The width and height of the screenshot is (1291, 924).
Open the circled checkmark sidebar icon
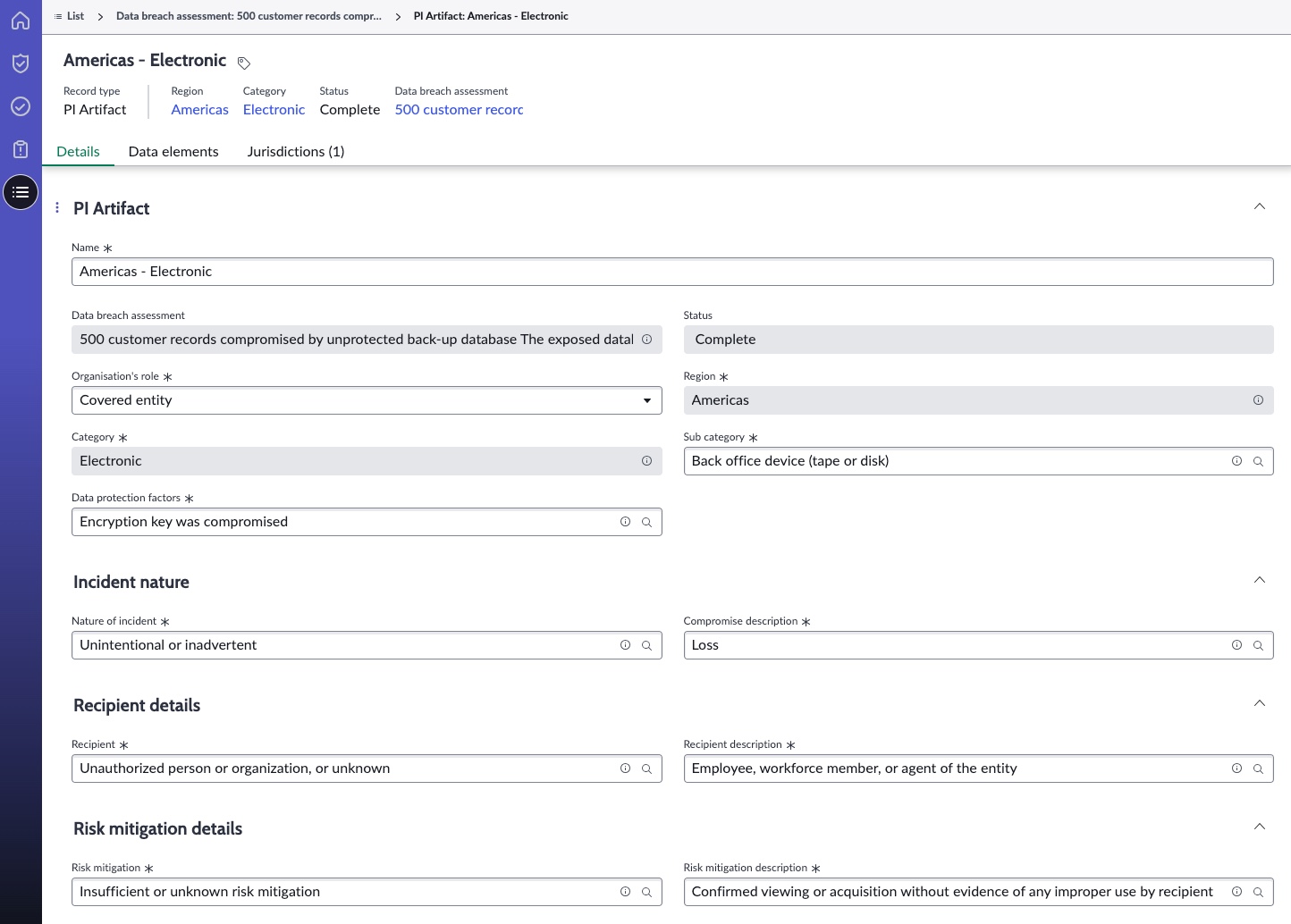point(21,106)
